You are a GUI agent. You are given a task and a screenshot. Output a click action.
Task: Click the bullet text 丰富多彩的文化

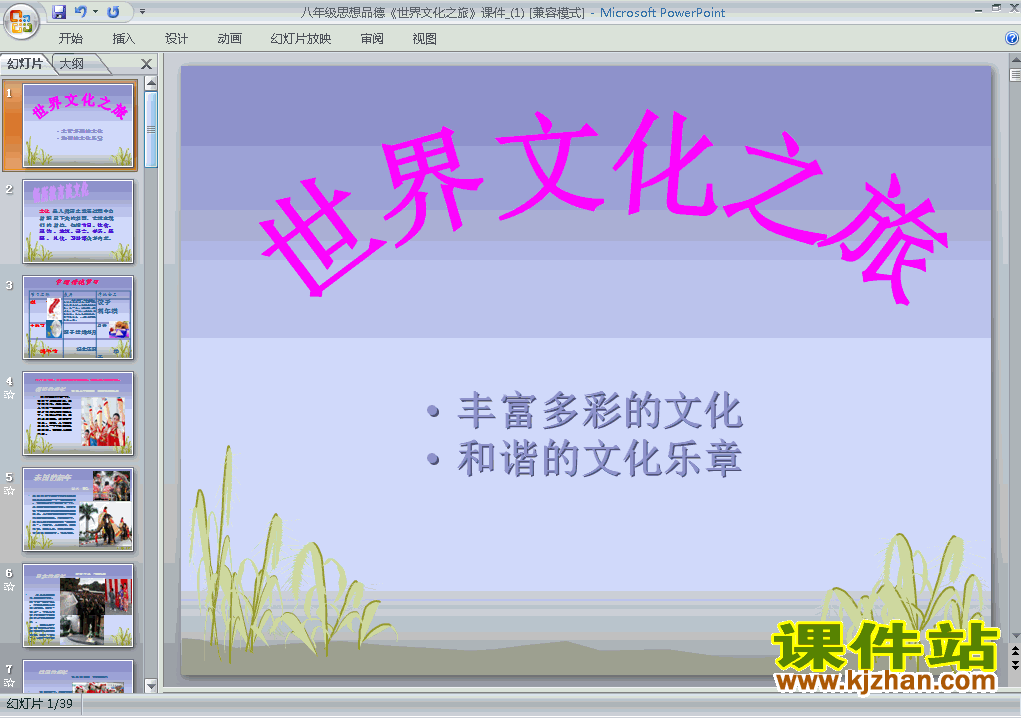(600, 411)
